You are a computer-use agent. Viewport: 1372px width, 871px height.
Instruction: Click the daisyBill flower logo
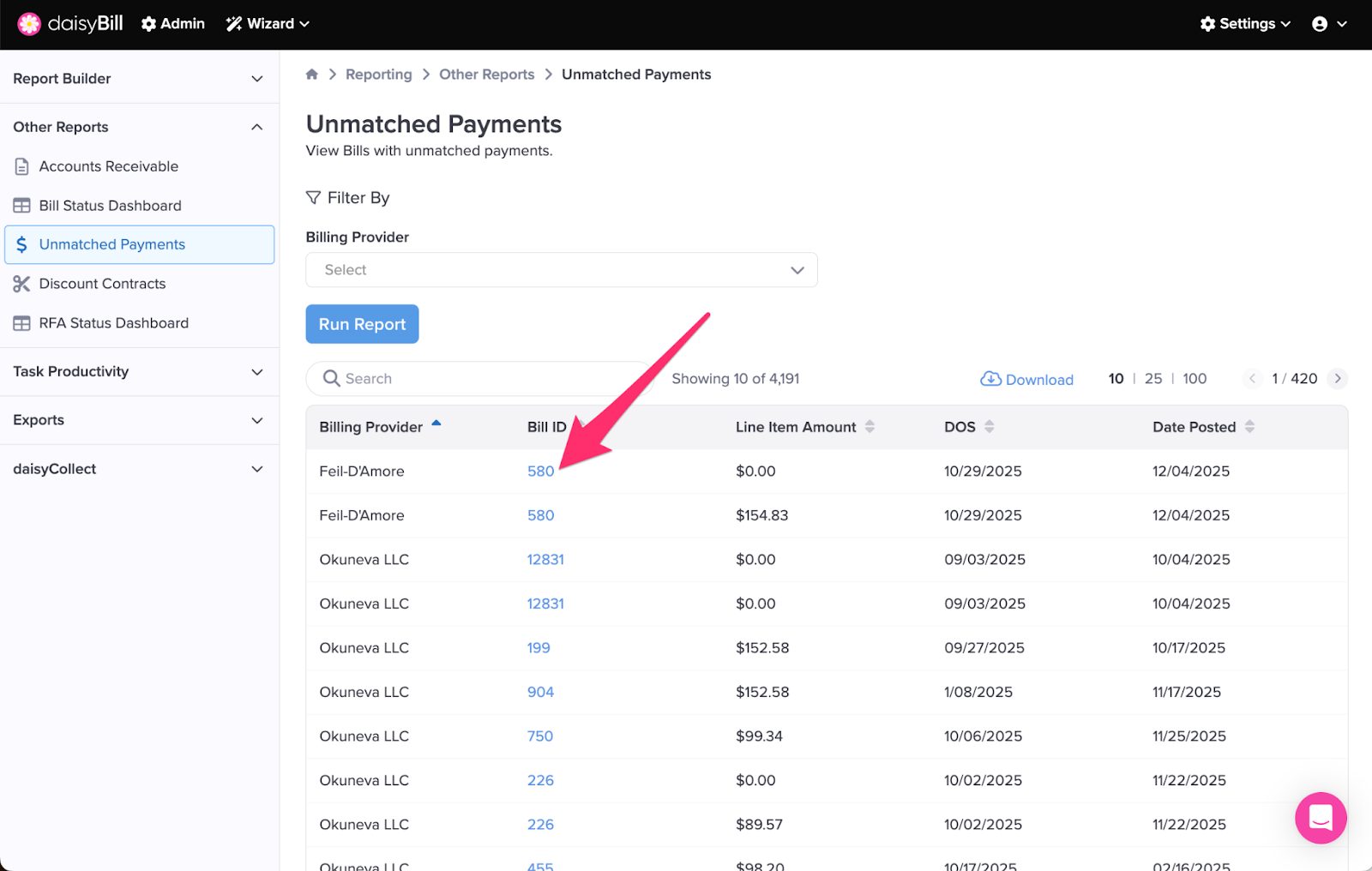point(29,24)
